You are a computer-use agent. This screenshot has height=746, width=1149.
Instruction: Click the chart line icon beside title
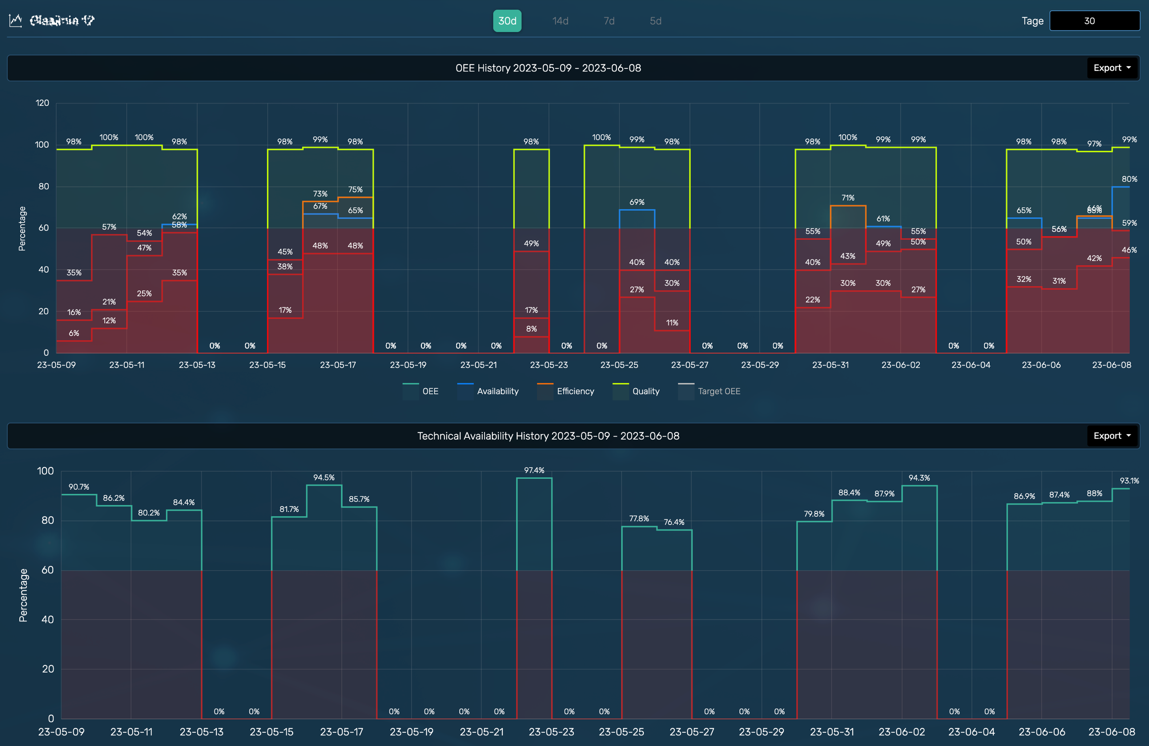coord(15,21)
